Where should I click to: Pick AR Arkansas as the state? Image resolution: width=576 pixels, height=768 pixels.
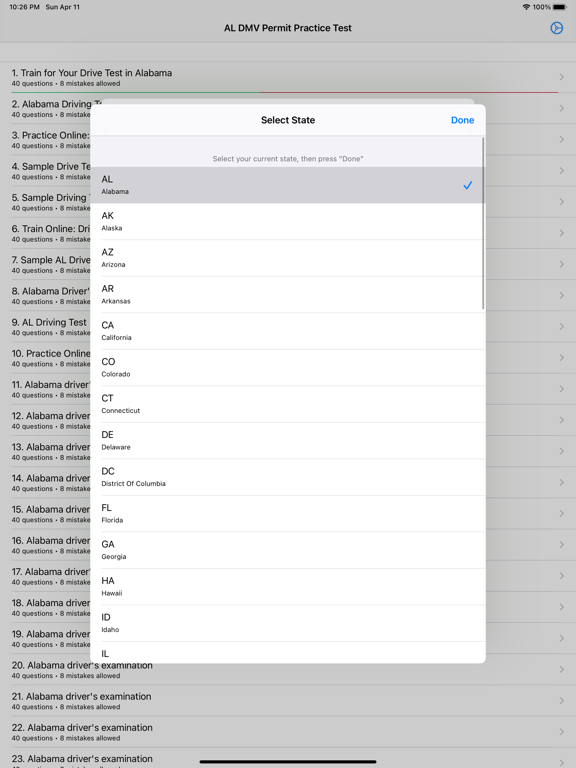[288, 294]
